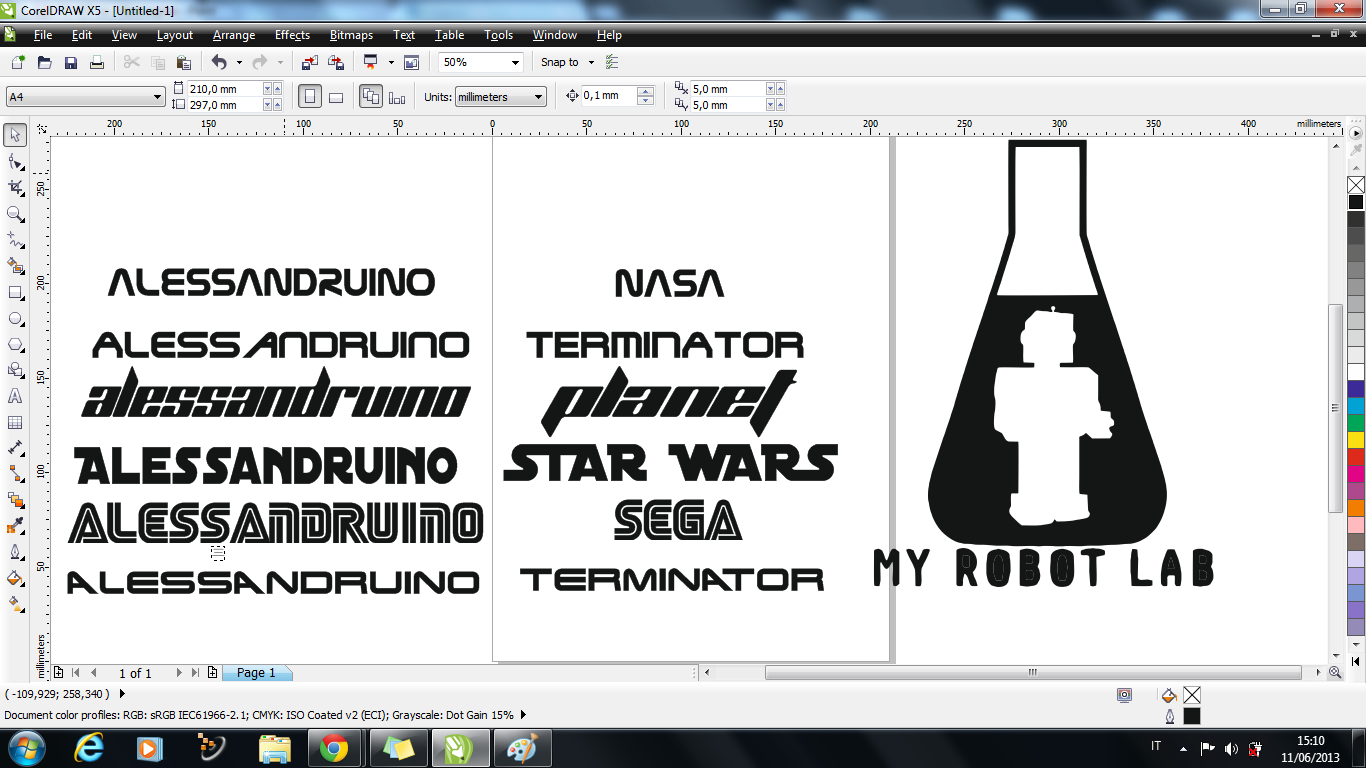Pick the no-fill X swatch in the palette

[1356, 185]
